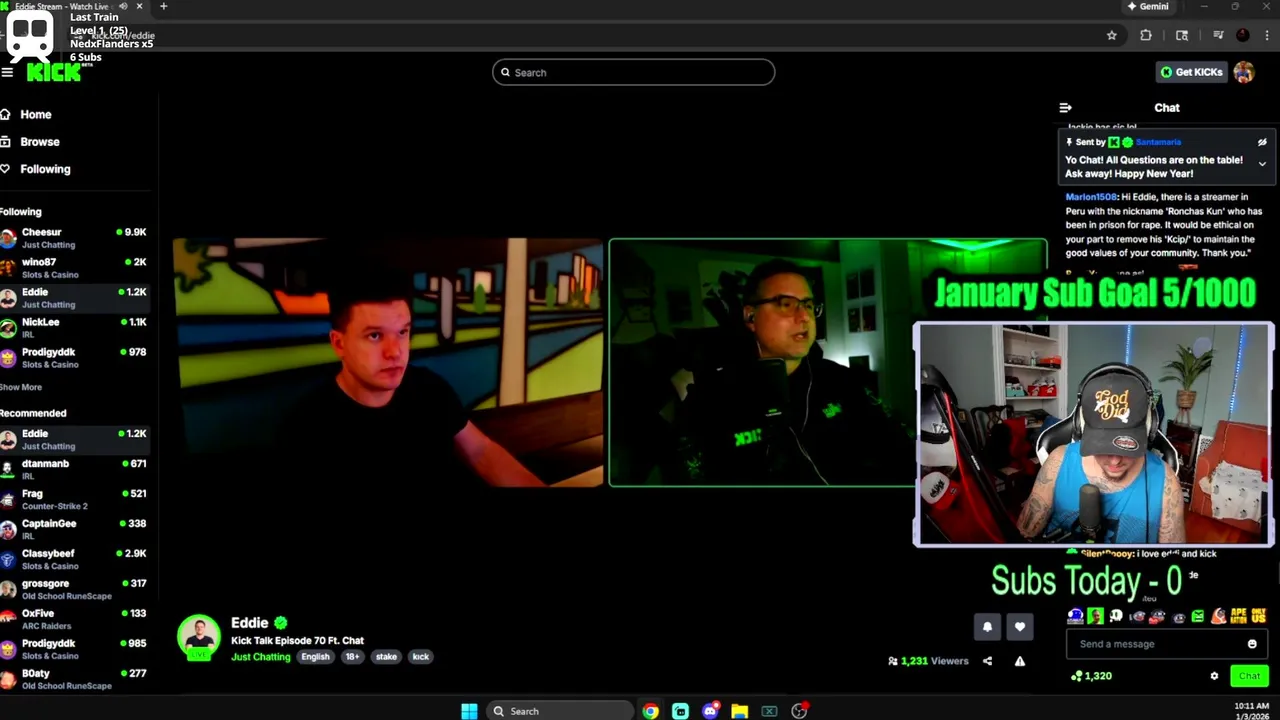Image resolution: width=1280 pixels, height=720 pixels.
Task: Click the green Chat send button
Action: [1249, 676]
